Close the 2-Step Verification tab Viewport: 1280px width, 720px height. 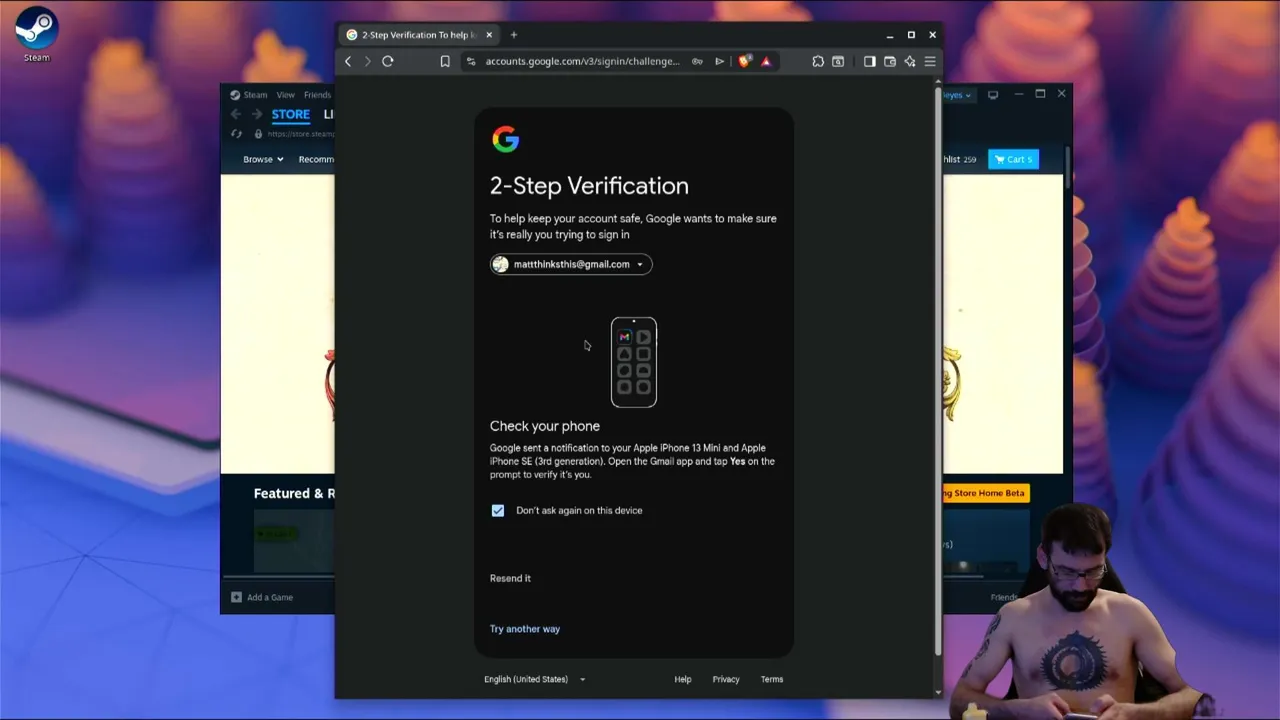489,35
